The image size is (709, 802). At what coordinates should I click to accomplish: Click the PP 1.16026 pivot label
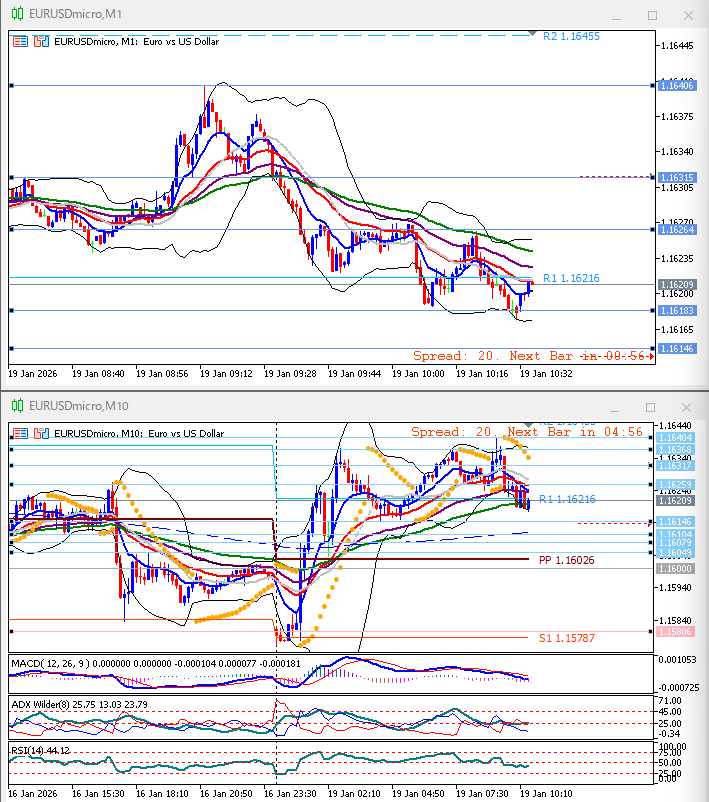[566, 560]
